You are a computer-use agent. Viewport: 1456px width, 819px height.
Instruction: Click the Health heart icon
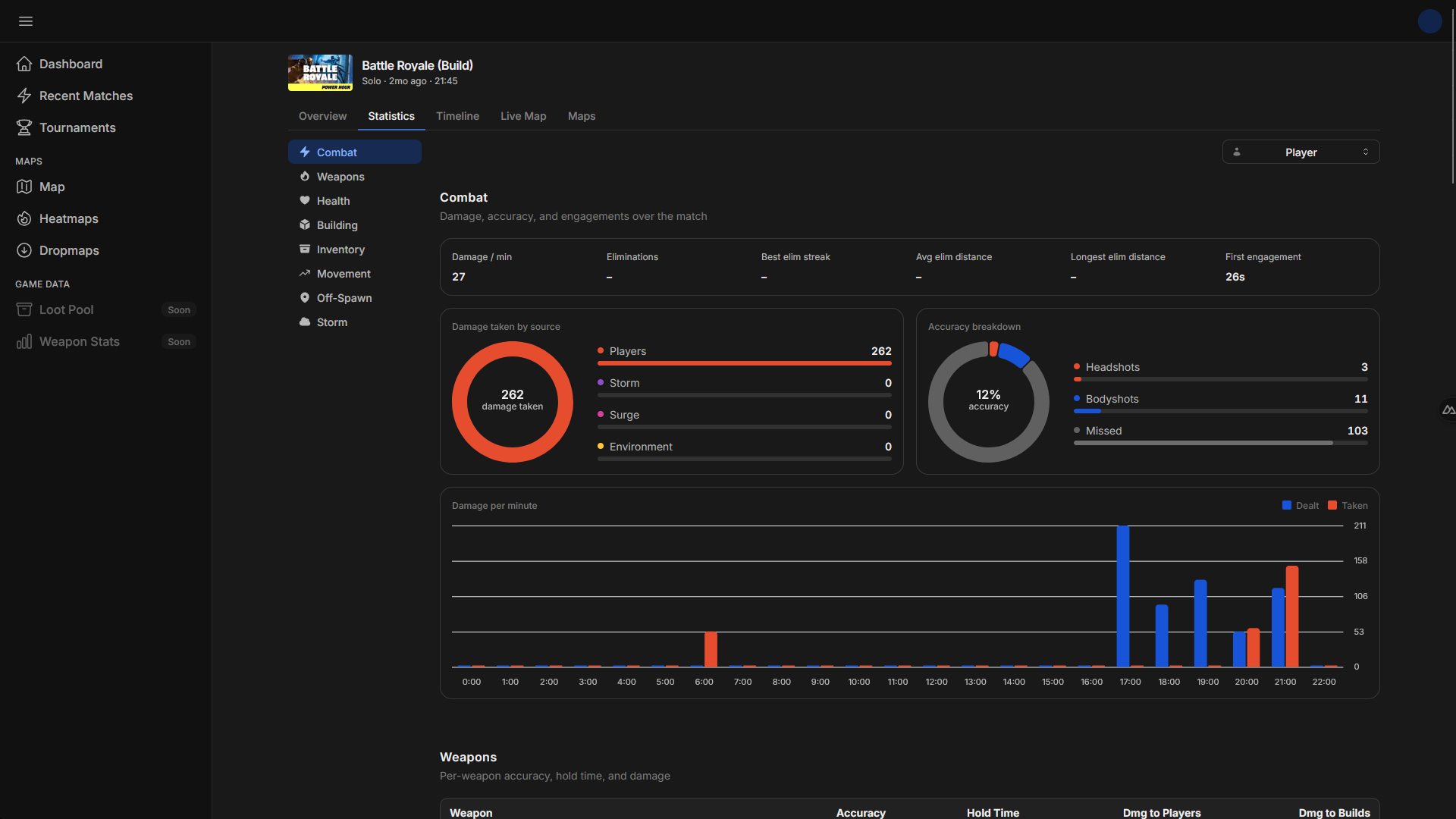click(305, 201)
